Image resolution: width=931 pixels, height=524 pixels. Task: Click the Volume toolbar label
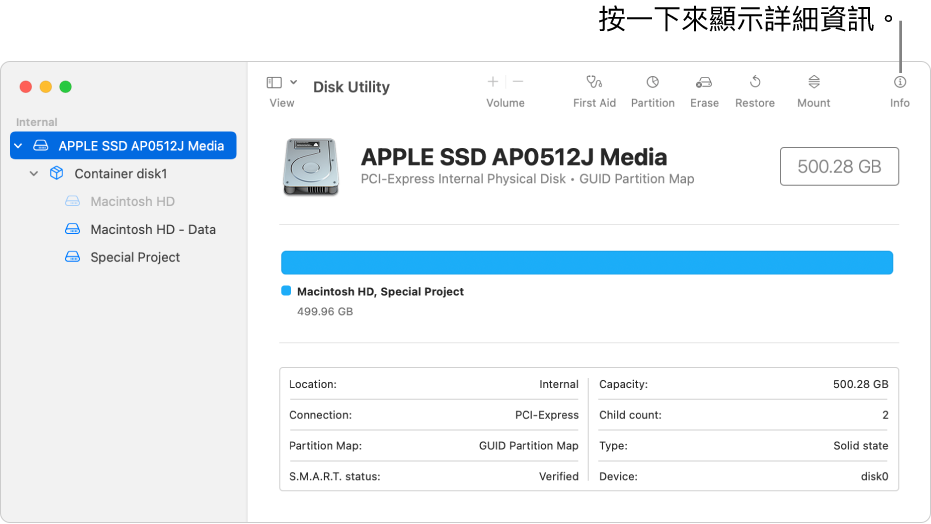pyautogui.click(x=505, y=103)
